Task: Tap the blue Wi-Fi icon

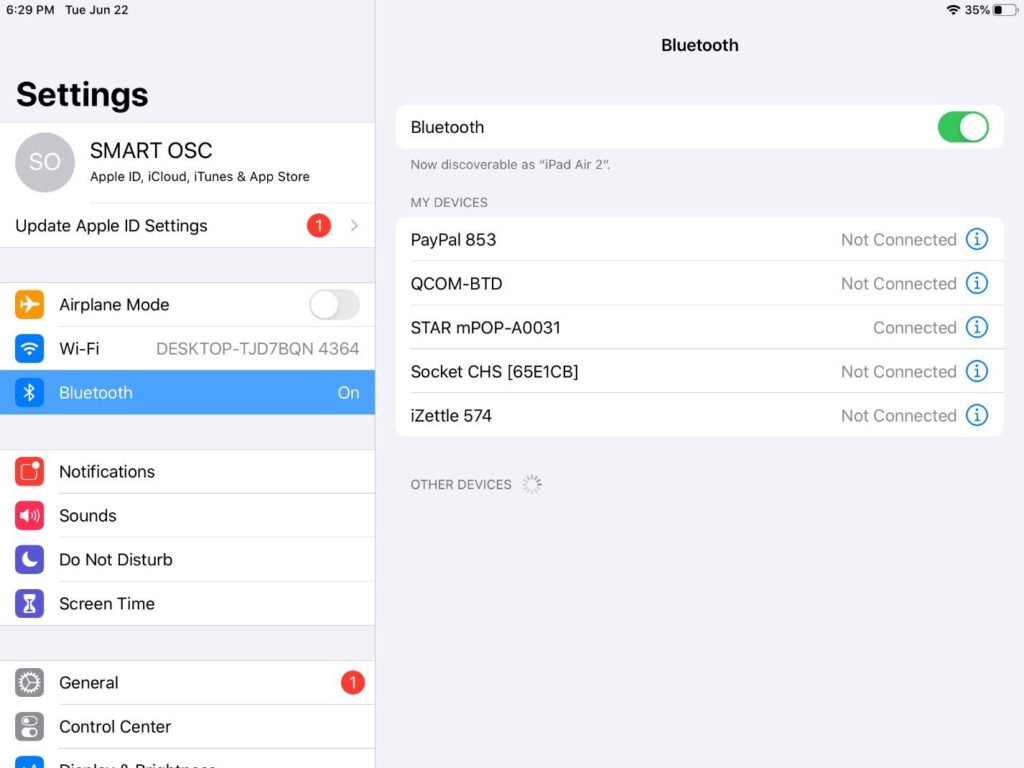Action: pyautogui.click(x=30, y=349)
